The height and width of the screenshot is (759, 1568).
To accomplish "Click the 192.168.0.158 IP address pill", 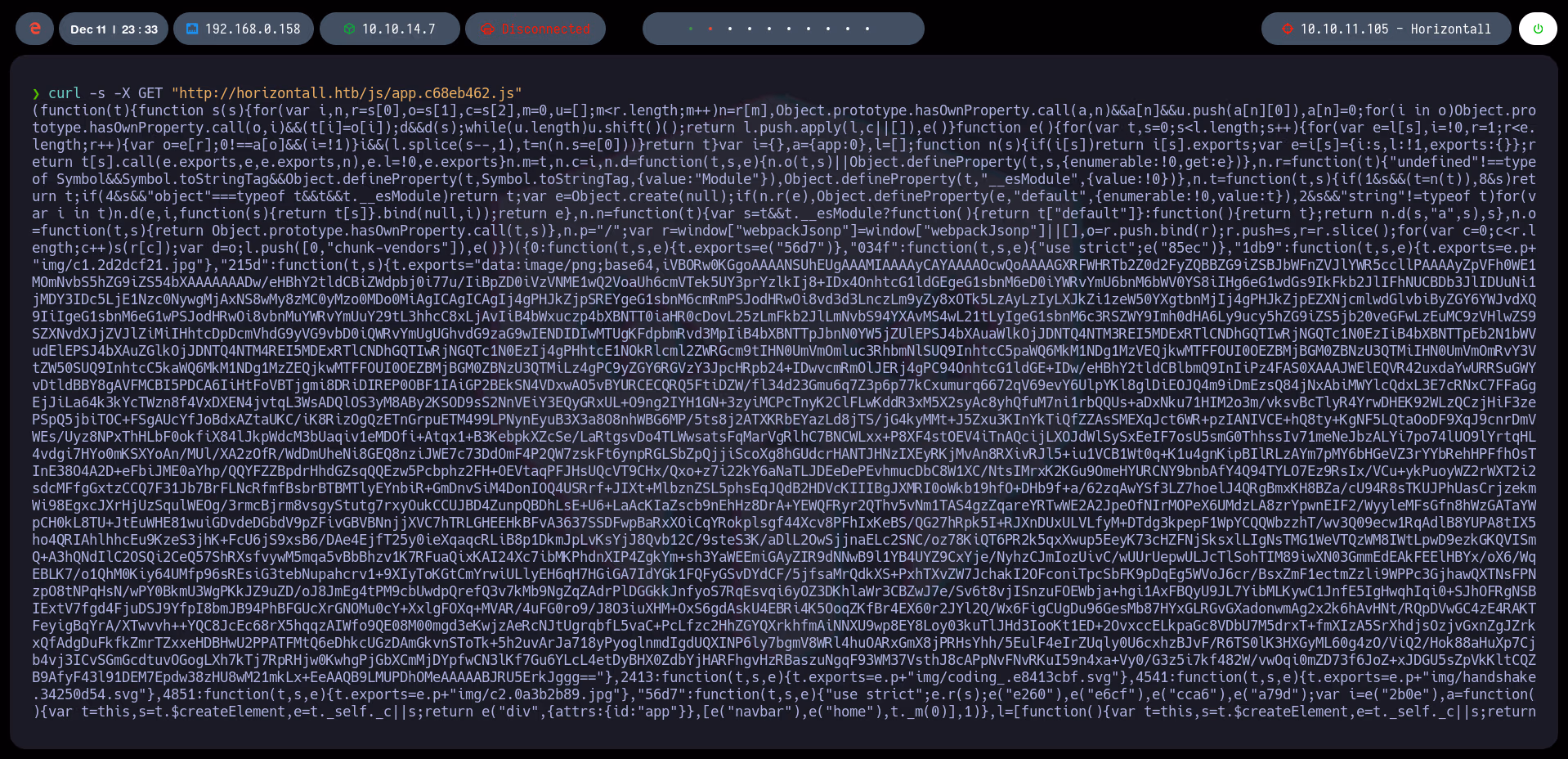I will point(243,28).
